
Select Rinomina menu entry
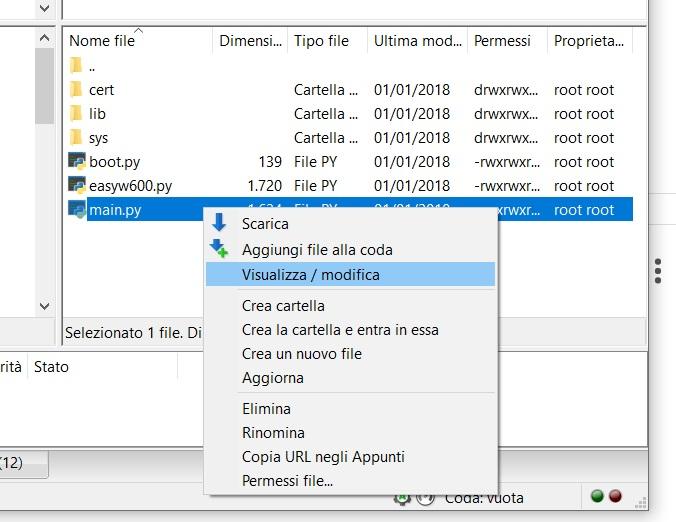[x=350, y=433]
